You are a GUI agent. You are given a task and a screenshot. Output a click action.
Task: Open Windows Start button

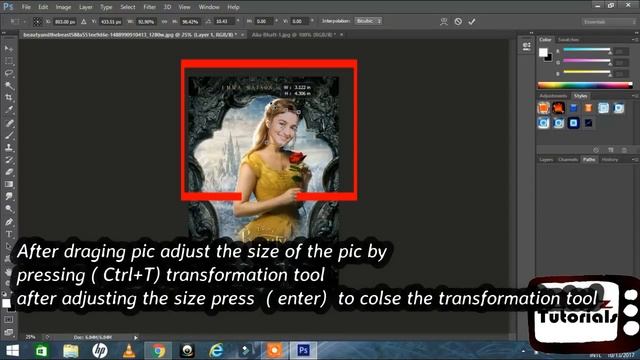pyautogui.click(x=12, y=351)
